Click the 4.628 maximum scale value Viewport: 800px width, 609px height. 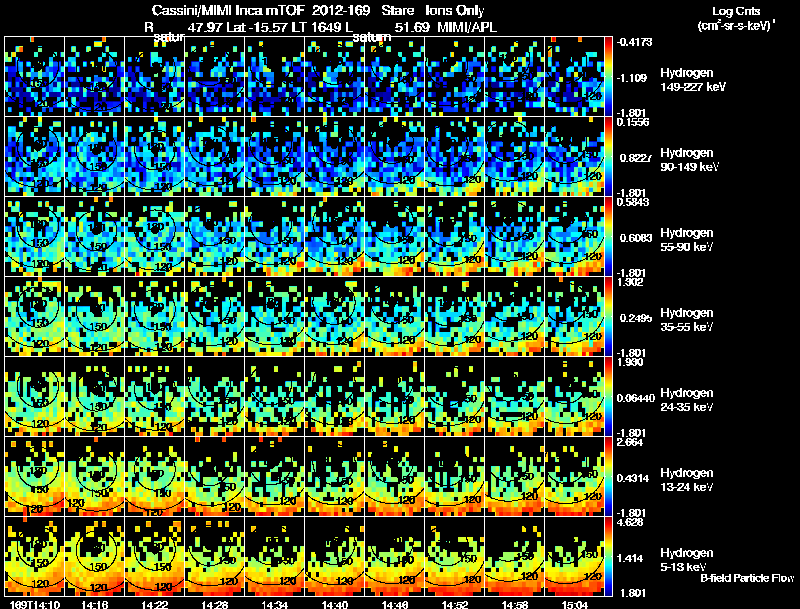(x=630, y=522)
